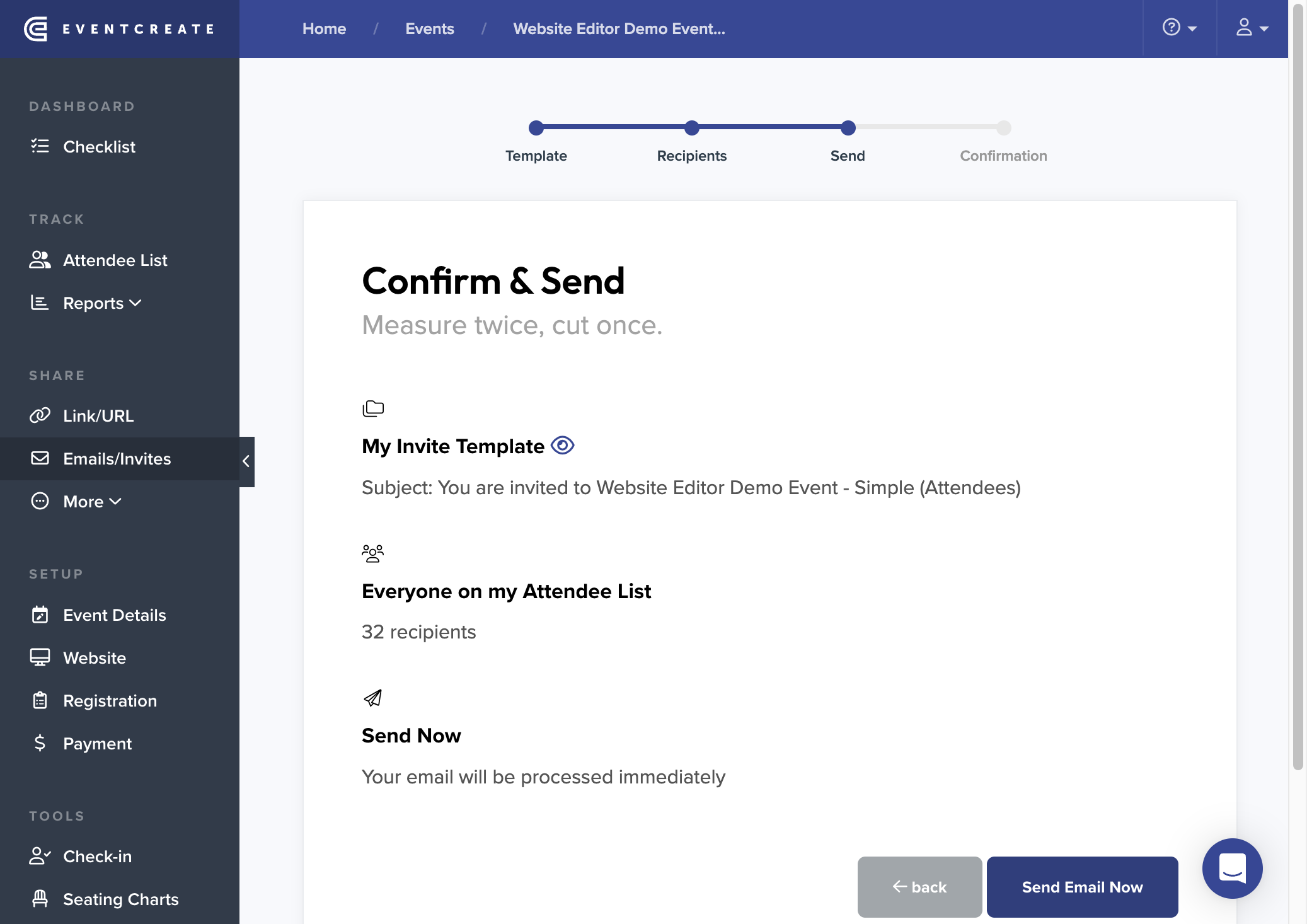Go to Home breadcrumb

click(x=324, y=29)
